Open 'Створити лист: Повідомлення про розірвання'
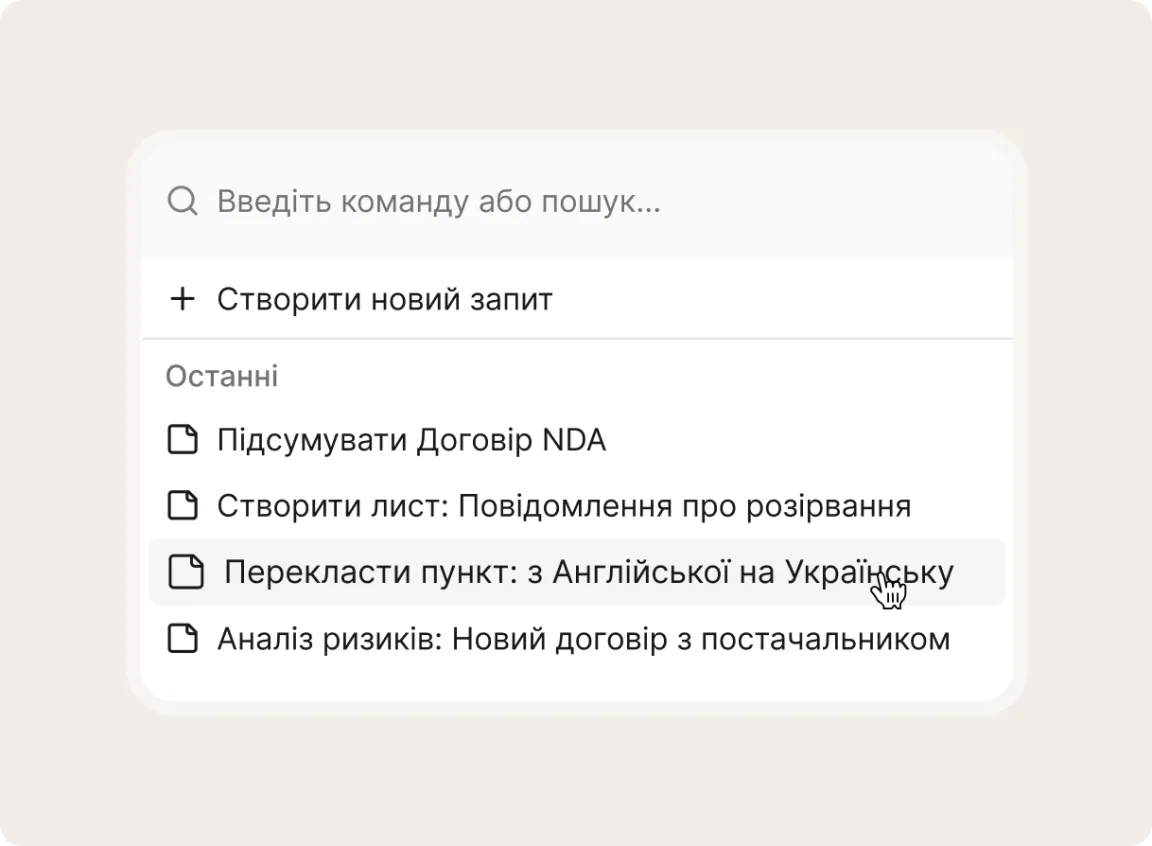Screen dimensions: 1152x846 point(563,506)
